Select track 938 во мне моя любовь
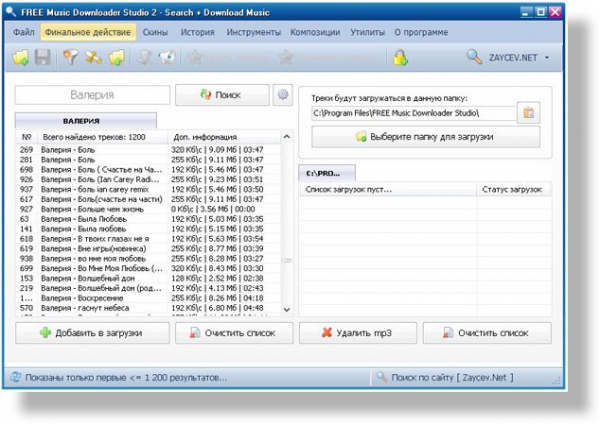Image resolution: width=600 pixels, height=424 pixels. point(148,259)
